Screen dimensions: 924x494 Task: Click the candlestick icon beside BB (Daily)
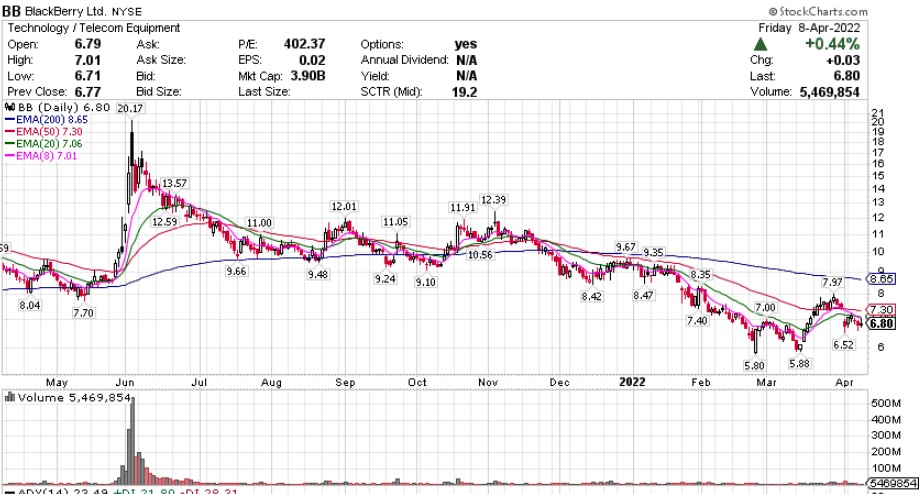pos(9,108)
